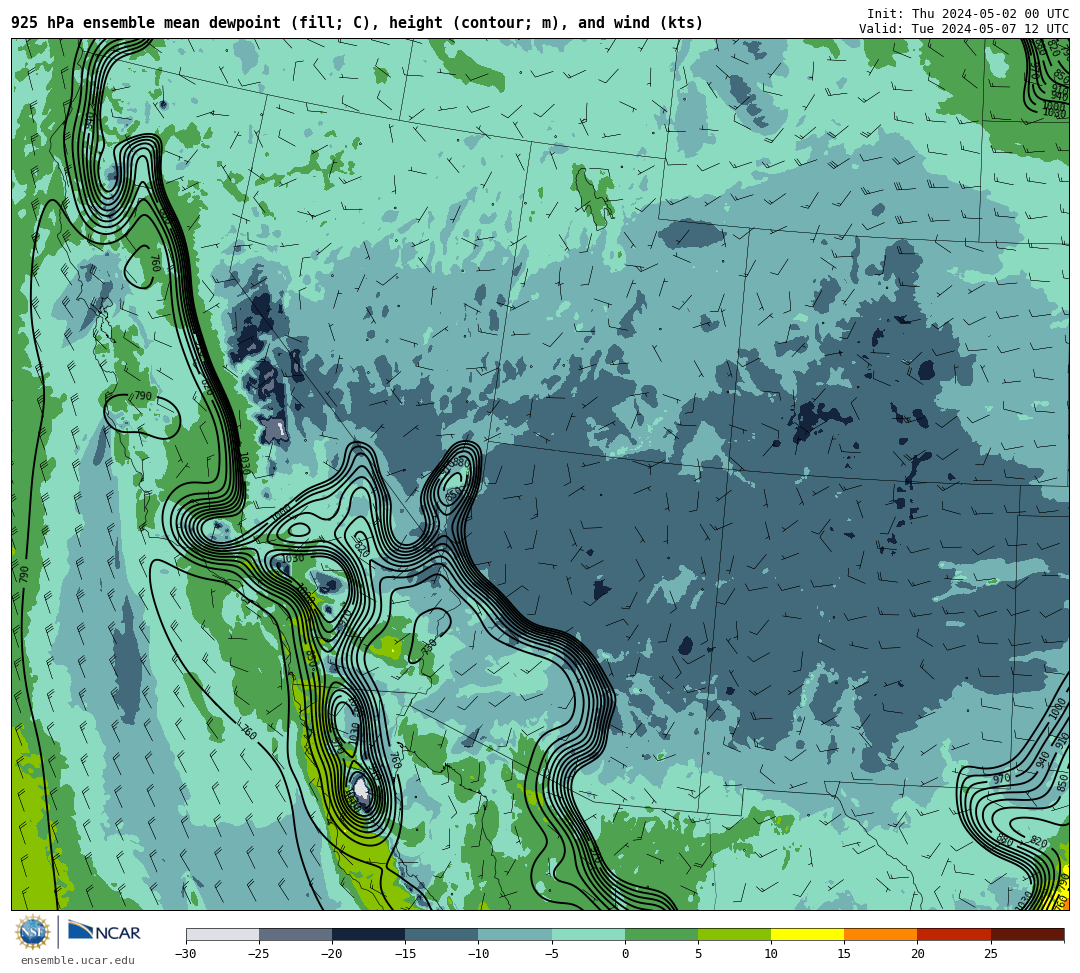The height and width of the screenshot is (973, 1080).
Task: Pick the red 20 to 25 colorbar segment
Action: coord(954,934)
